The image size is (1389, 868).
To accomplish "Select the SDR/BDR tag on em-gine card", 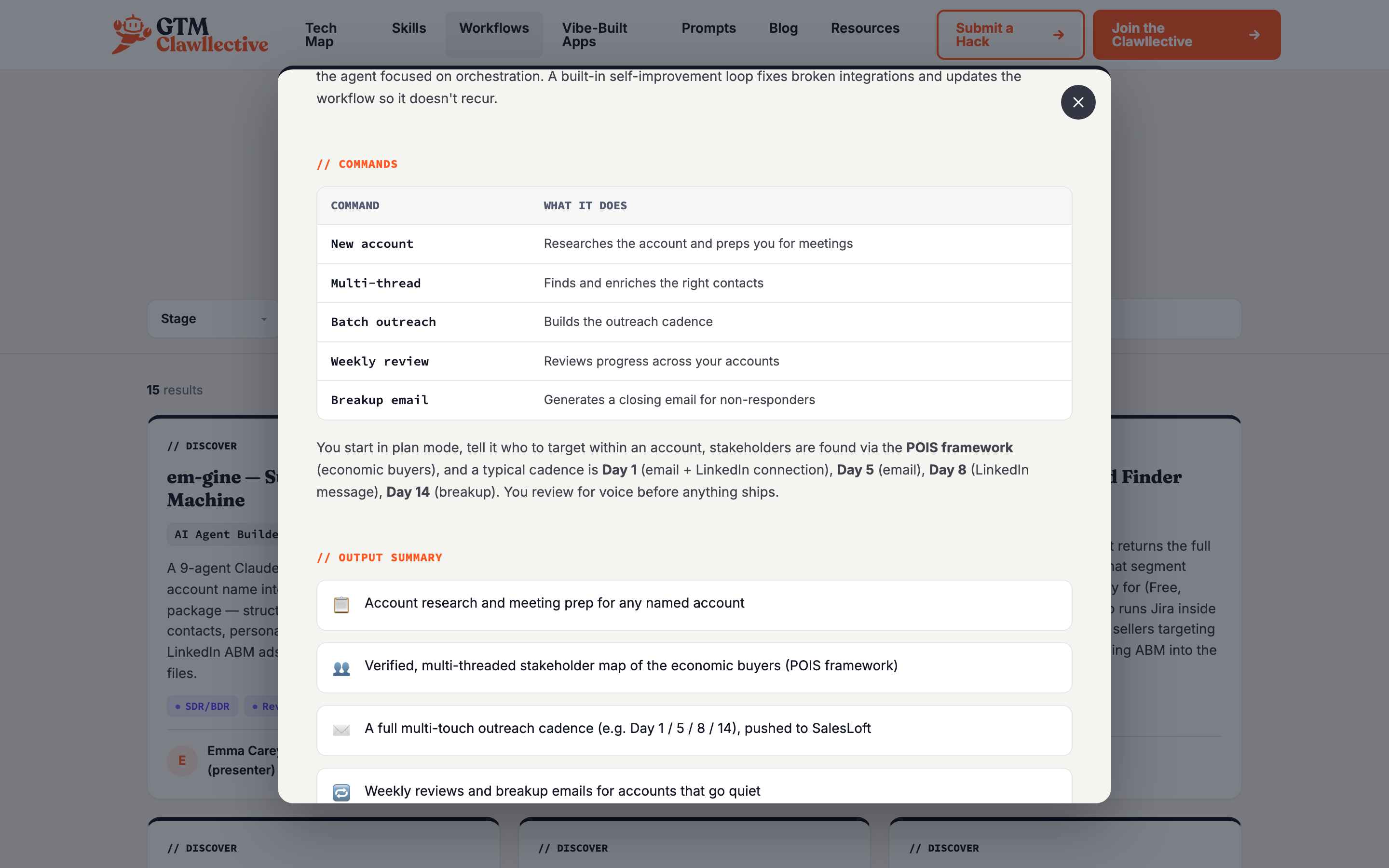I will (203, 706).
